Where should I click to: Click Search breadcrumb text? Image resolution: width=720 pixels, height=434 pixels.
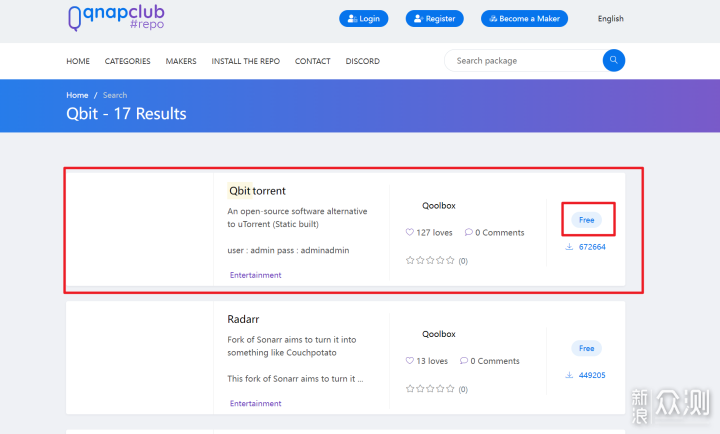[115, 95]
